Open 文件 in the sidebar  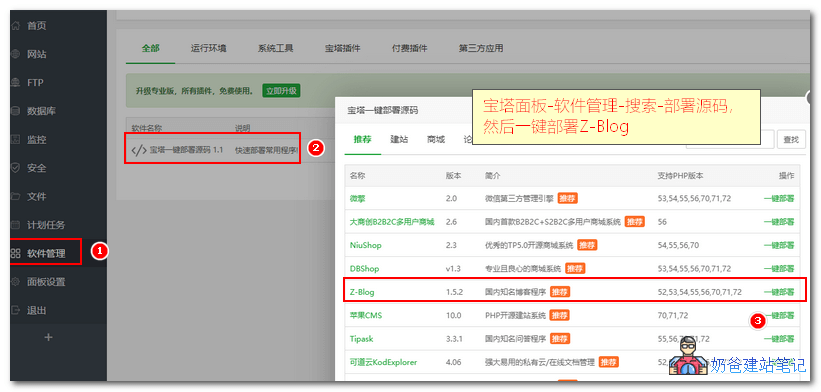point(36,197)
